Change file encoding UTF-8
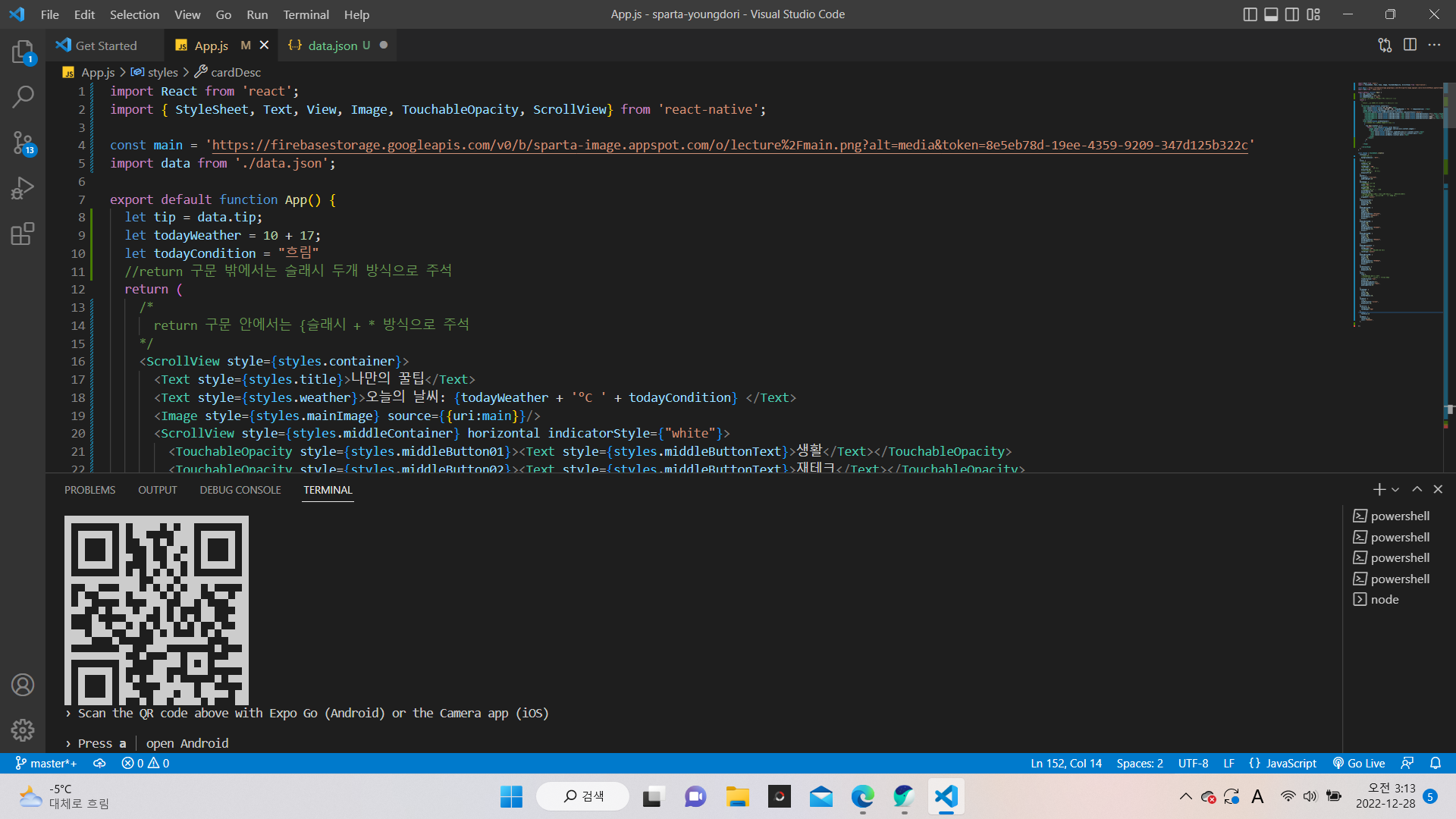The width and height of the screenshot is (1456, 819). click(x=1193, y=764)
